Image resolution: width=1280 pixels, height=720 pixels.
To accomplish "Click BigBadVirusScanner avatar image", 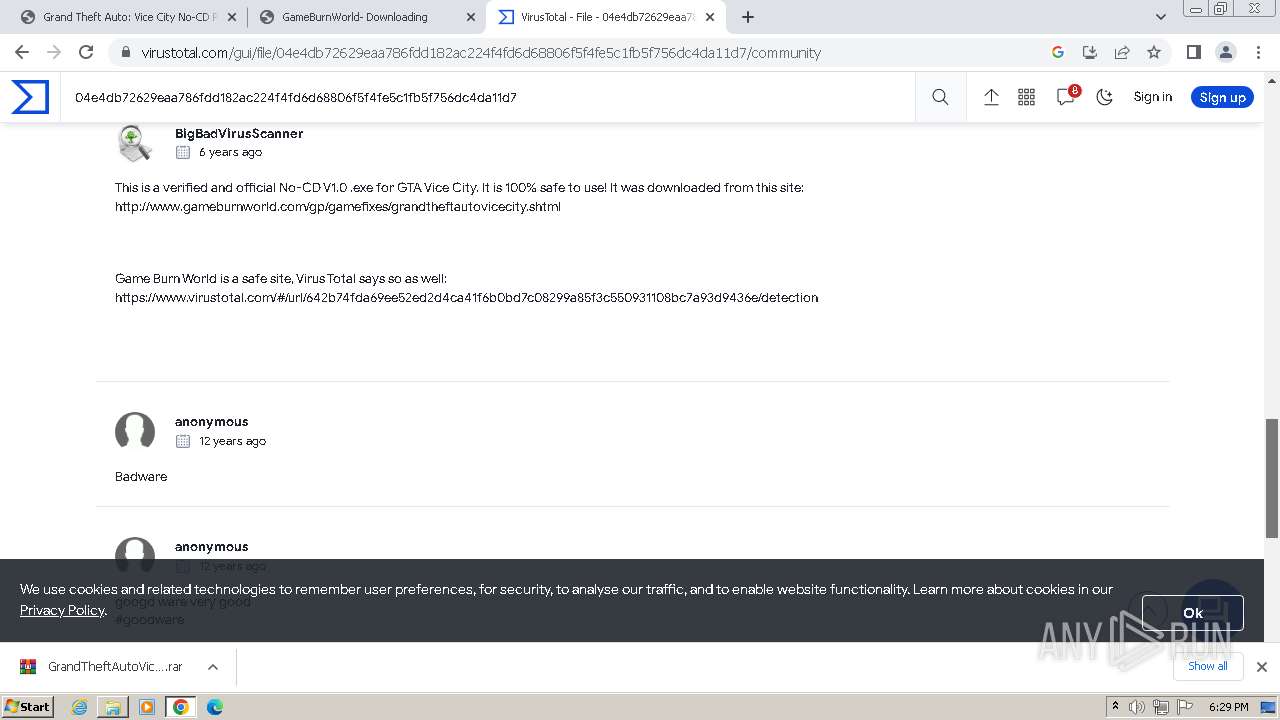I will [135, 143].
